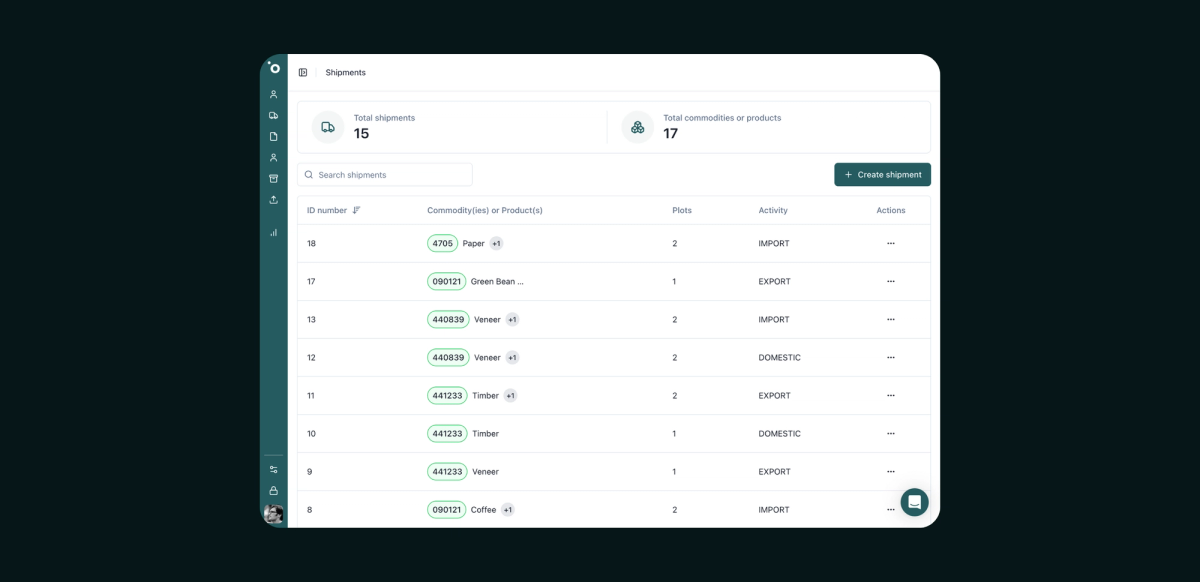
Task: Click the 441233 tag in row 10
Action: [447, 433]
